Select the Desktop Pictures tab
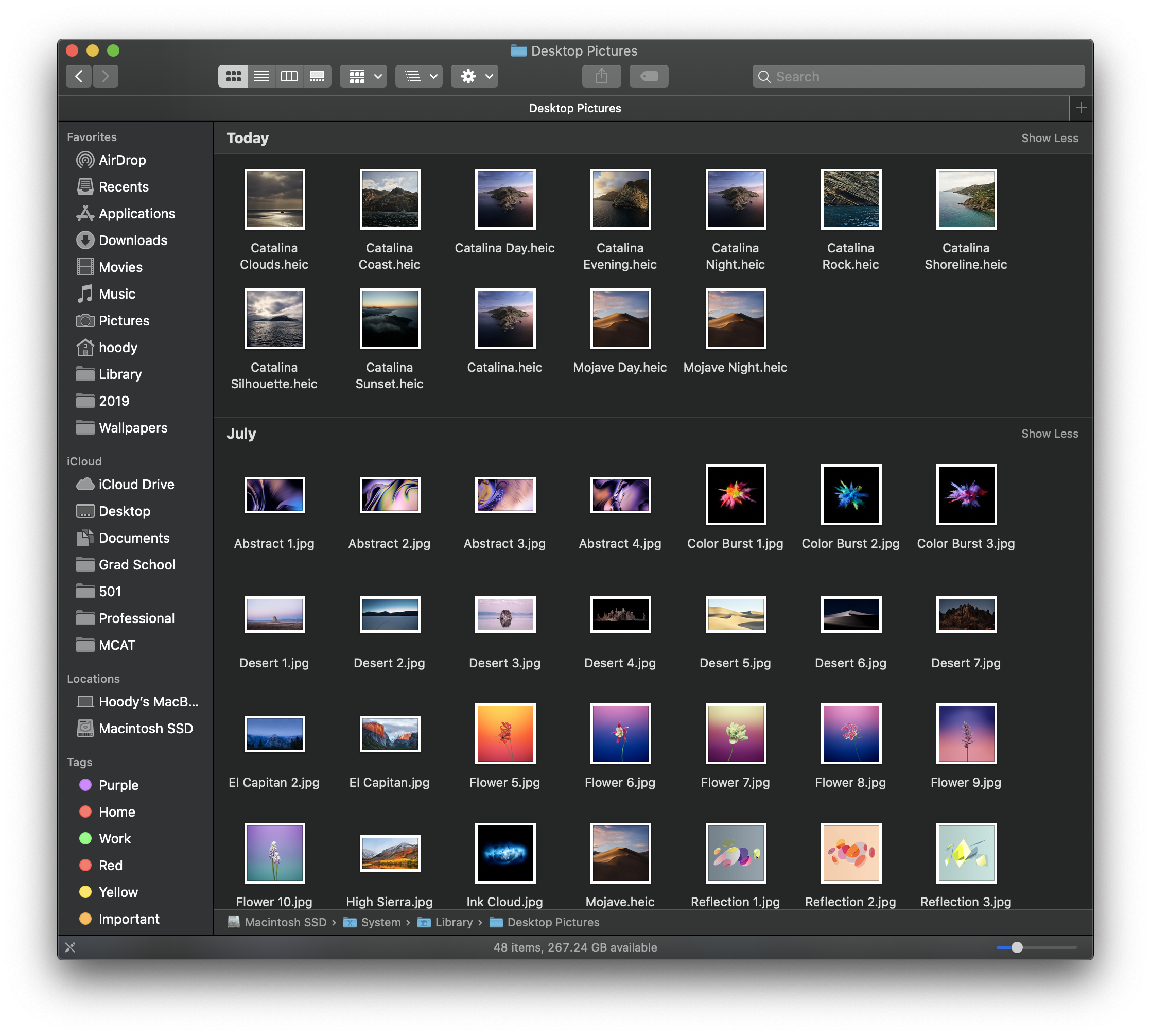The width and height of the screenshot is (1151, 1036). pyautogui.click(x=574, y=108)
